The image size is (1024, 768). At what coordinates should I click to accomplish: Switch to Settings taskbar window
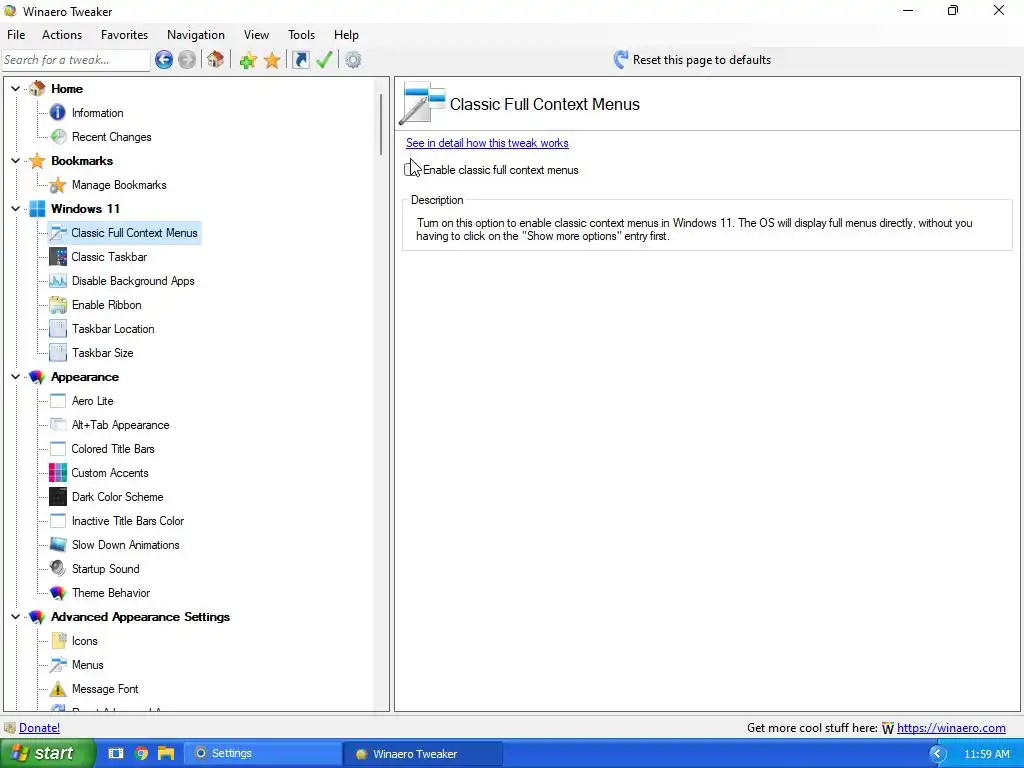(263, 754)
